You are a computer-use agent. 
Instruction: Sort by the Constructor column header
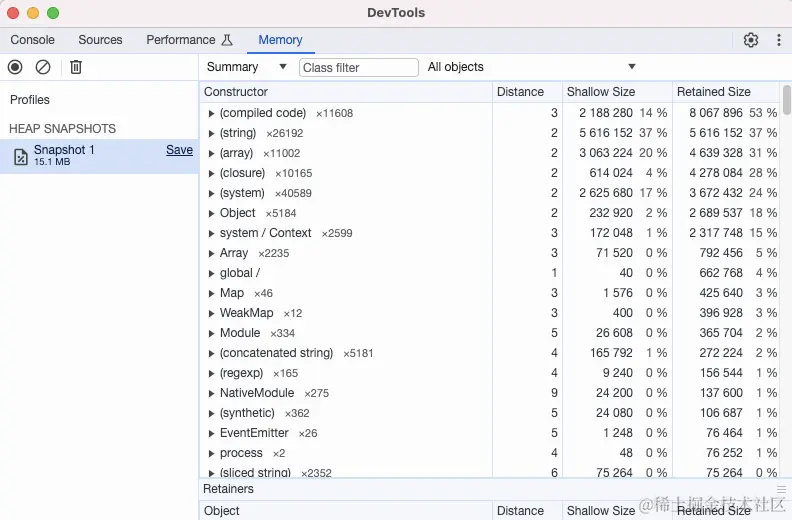pyautogui.click(x=346, y=92)
